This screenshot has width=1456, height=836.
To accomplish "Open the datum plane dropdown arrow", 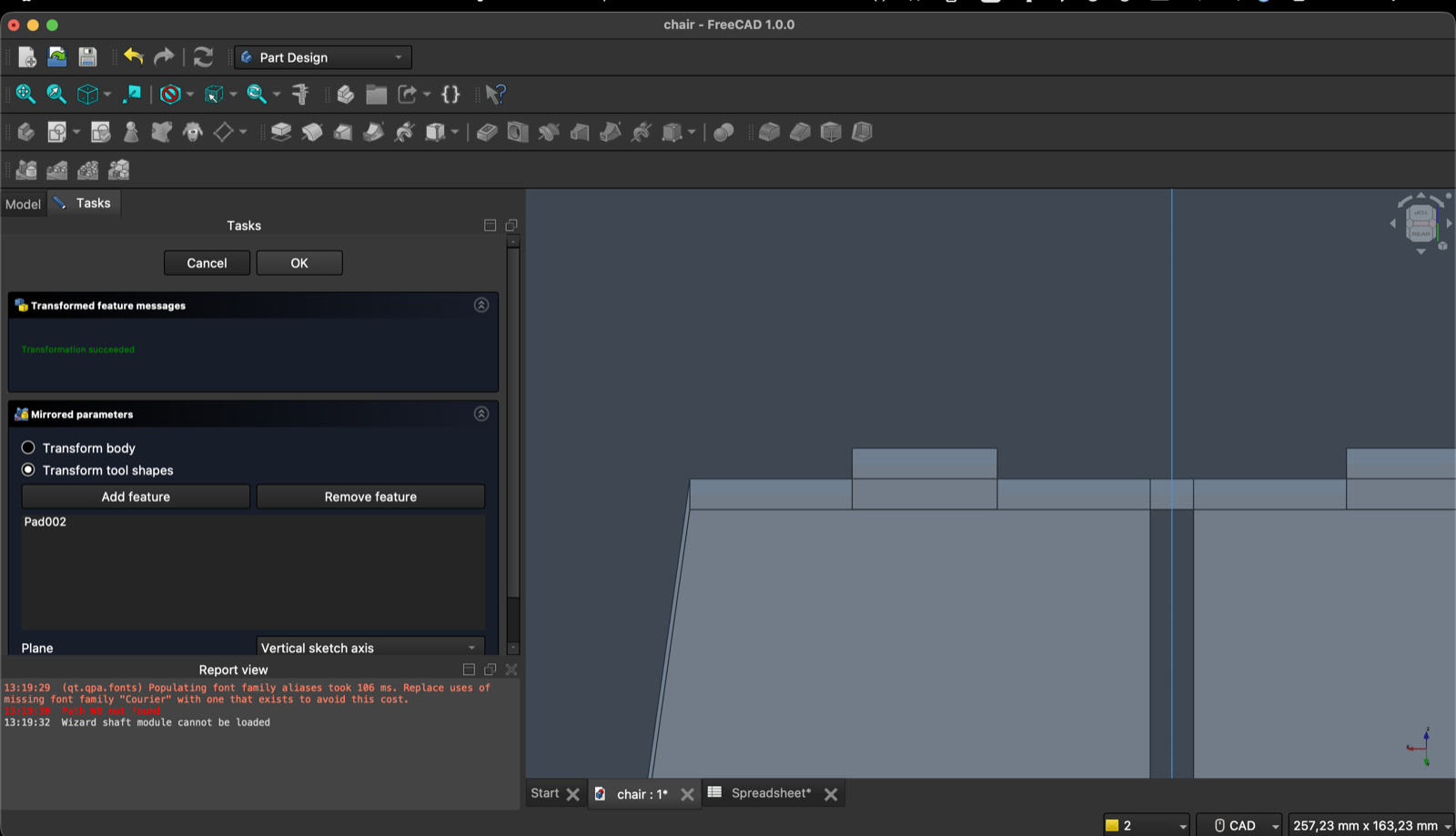I will (243, 133).
